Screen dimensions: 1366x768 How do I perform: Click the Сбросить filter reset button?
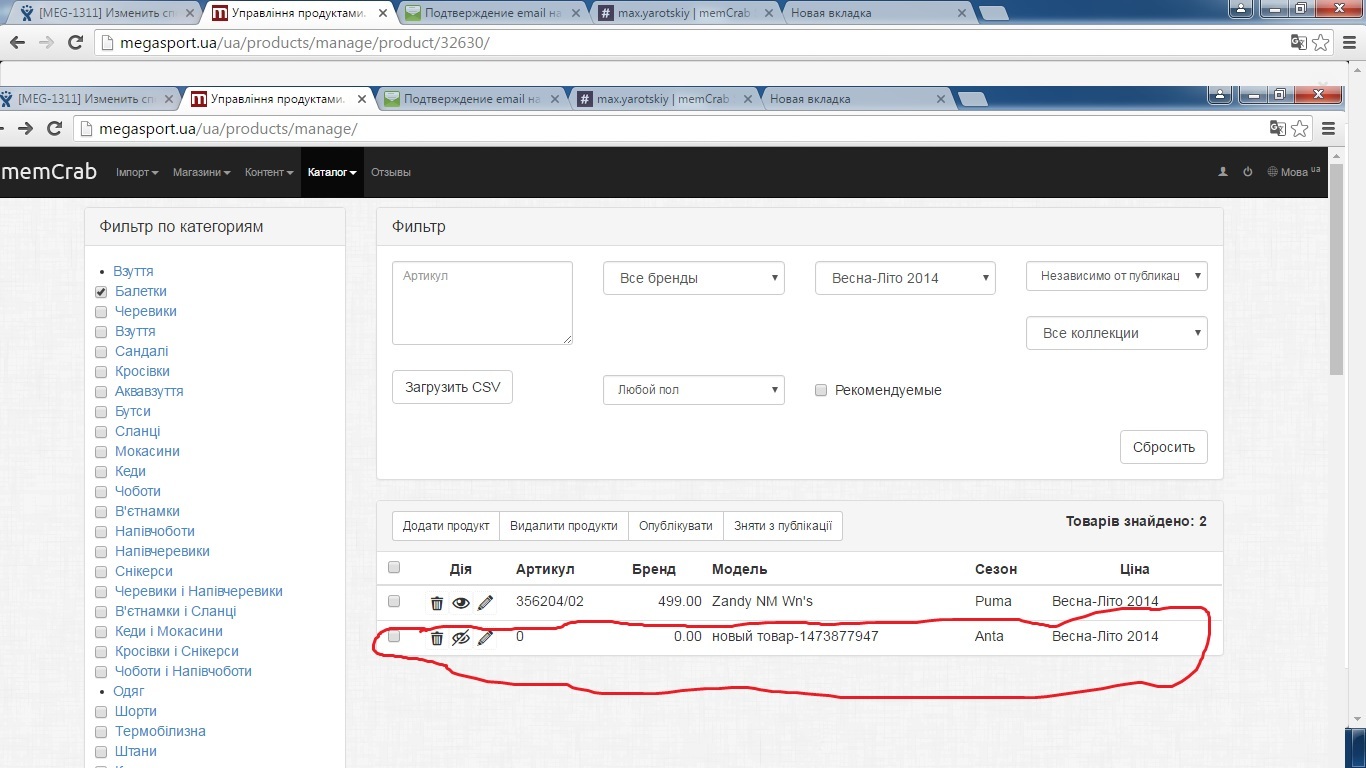1163,447
